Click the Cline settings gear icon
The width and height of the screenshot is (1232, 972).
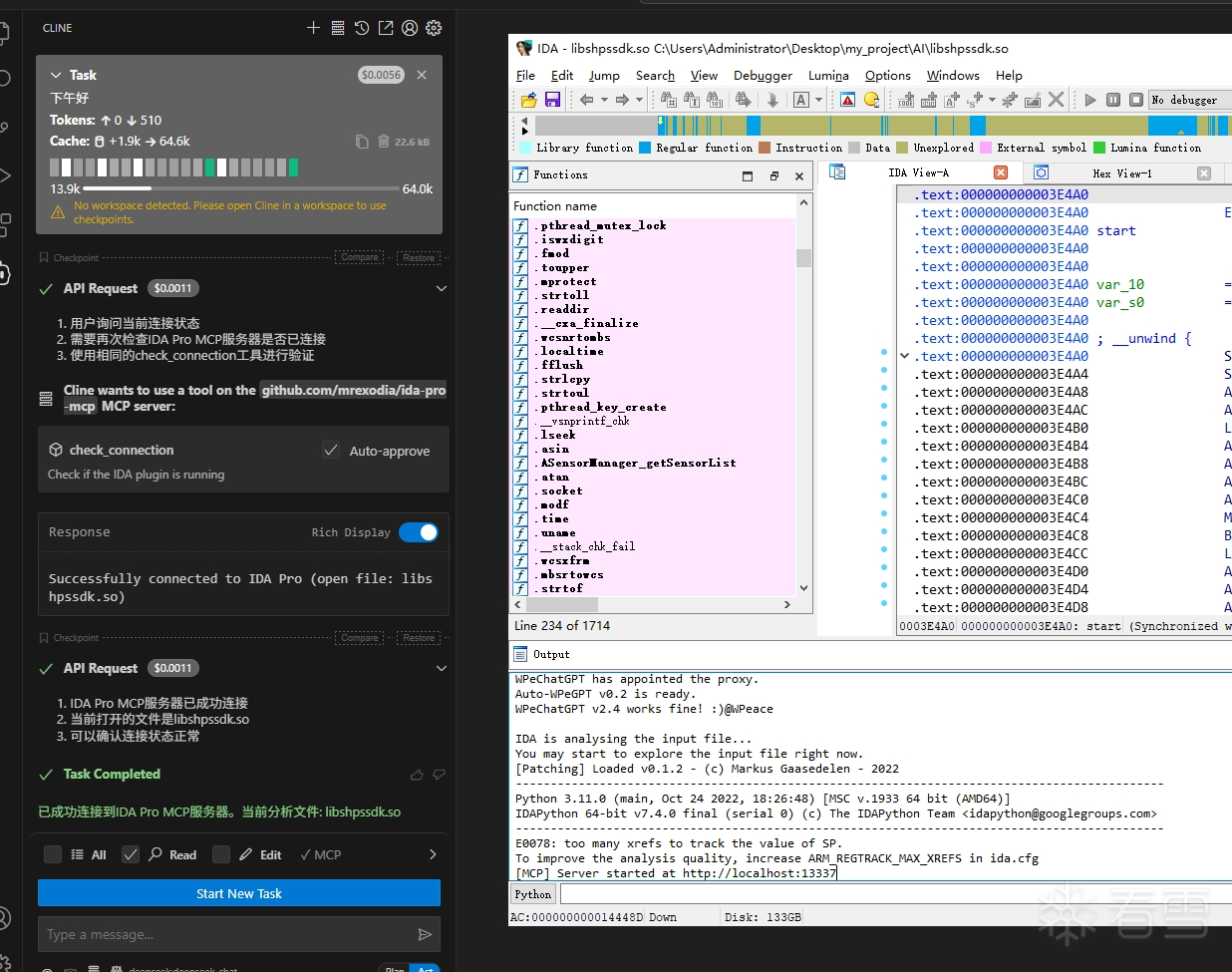tap(434, 28)
